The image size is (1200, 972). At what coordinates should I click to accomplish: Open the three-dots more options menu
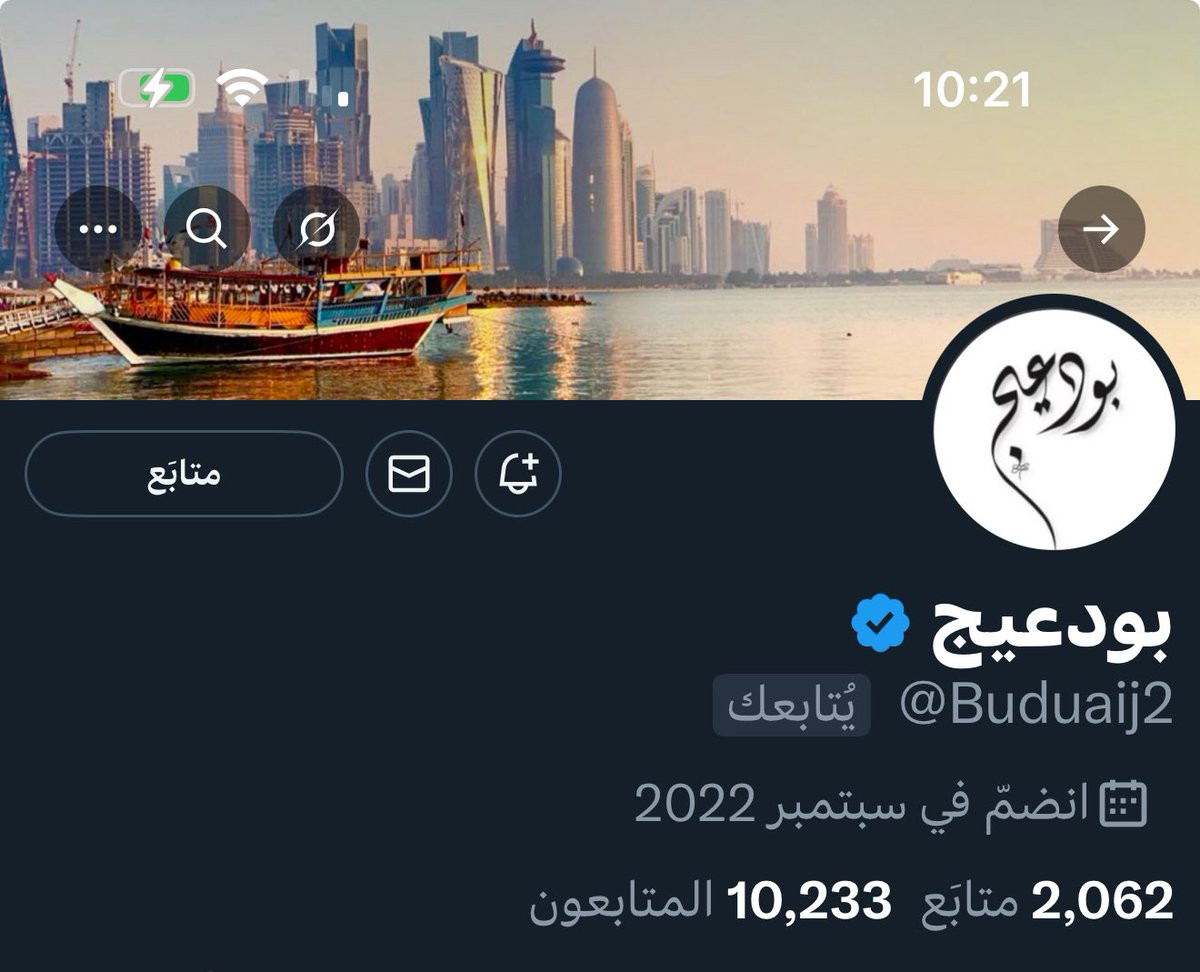pyautogui.click(x=98, y=229)
